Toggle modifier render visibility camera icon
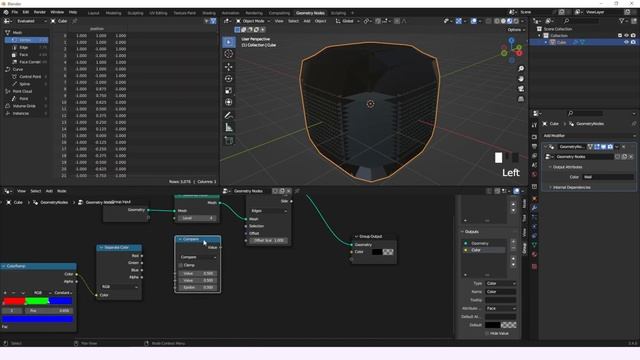 (610, 147)
